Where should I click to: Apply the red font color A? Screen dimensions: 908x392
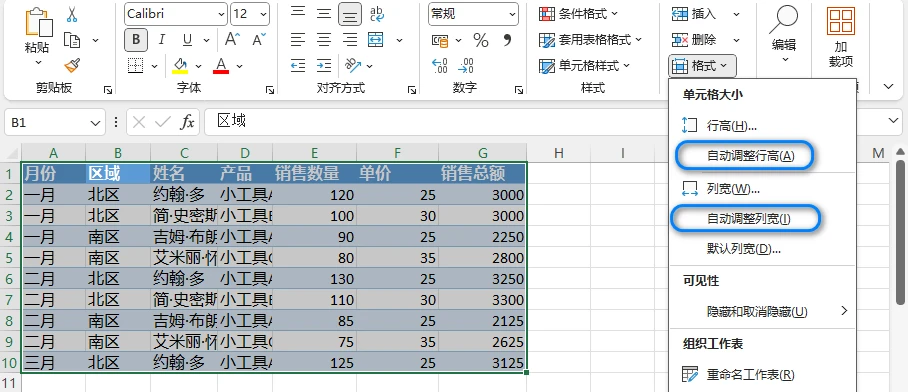(221, 65)
